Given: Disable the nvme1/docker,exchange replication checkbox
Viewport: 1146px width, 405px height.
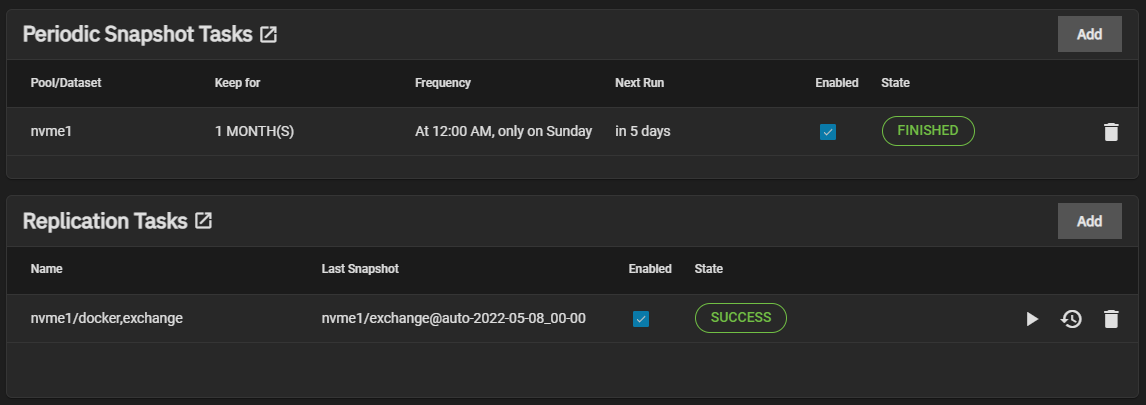Looking at the screenshot, I should 641,319.
